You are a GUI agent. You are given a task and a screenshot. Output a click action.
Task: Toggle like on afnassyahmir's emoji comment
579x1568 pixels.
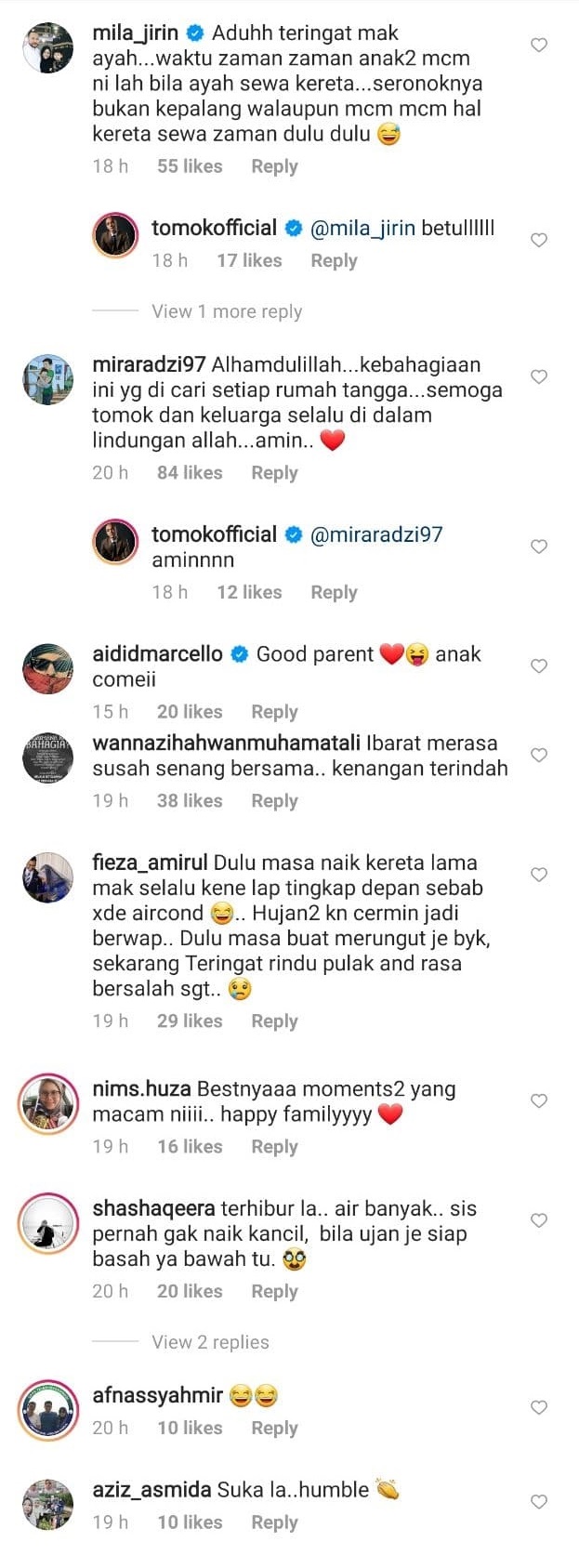pyautogui.click(x=539, y=1407)
